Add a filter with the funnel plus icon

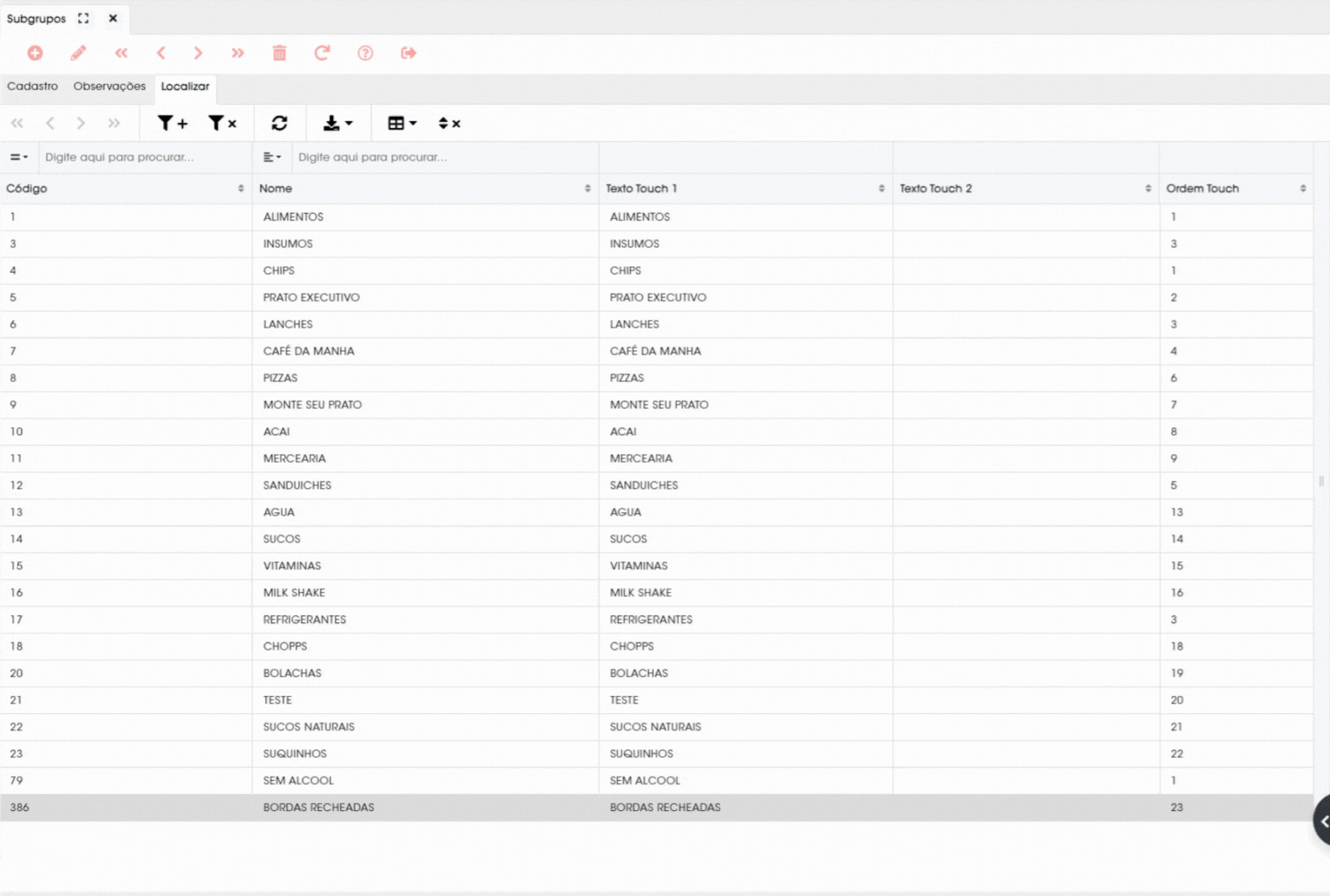(172, 123)
